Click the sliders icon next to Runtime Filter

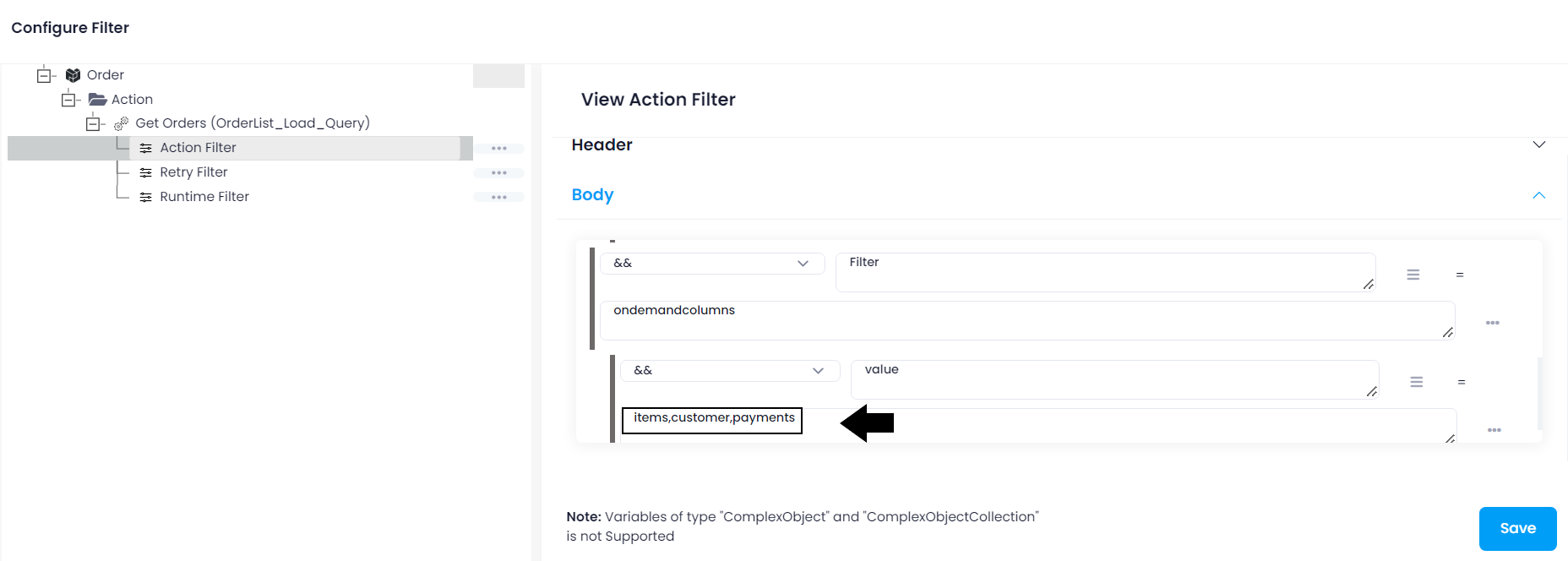145,196
